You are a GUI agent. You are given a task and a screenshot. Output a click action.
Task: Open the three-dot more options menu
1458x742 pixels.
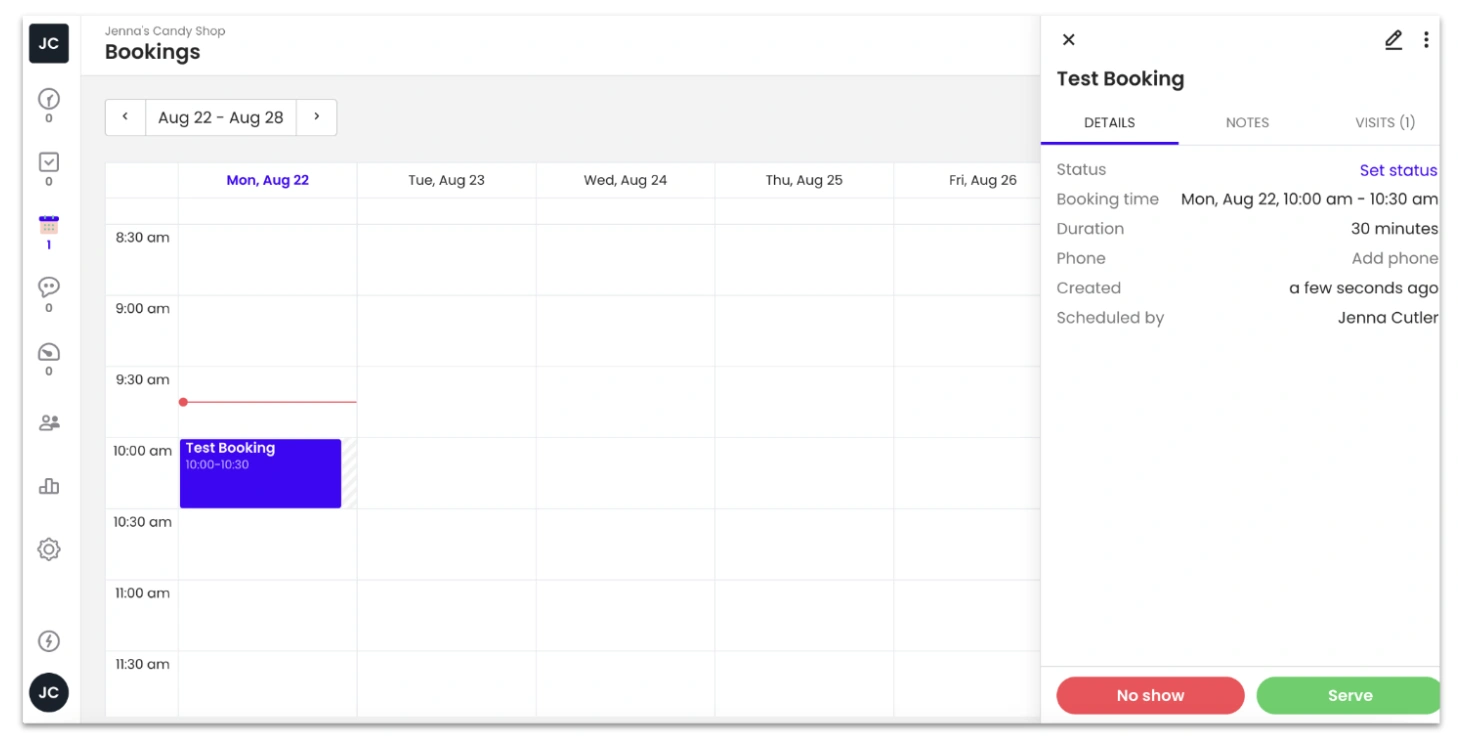coord(1426,40)
